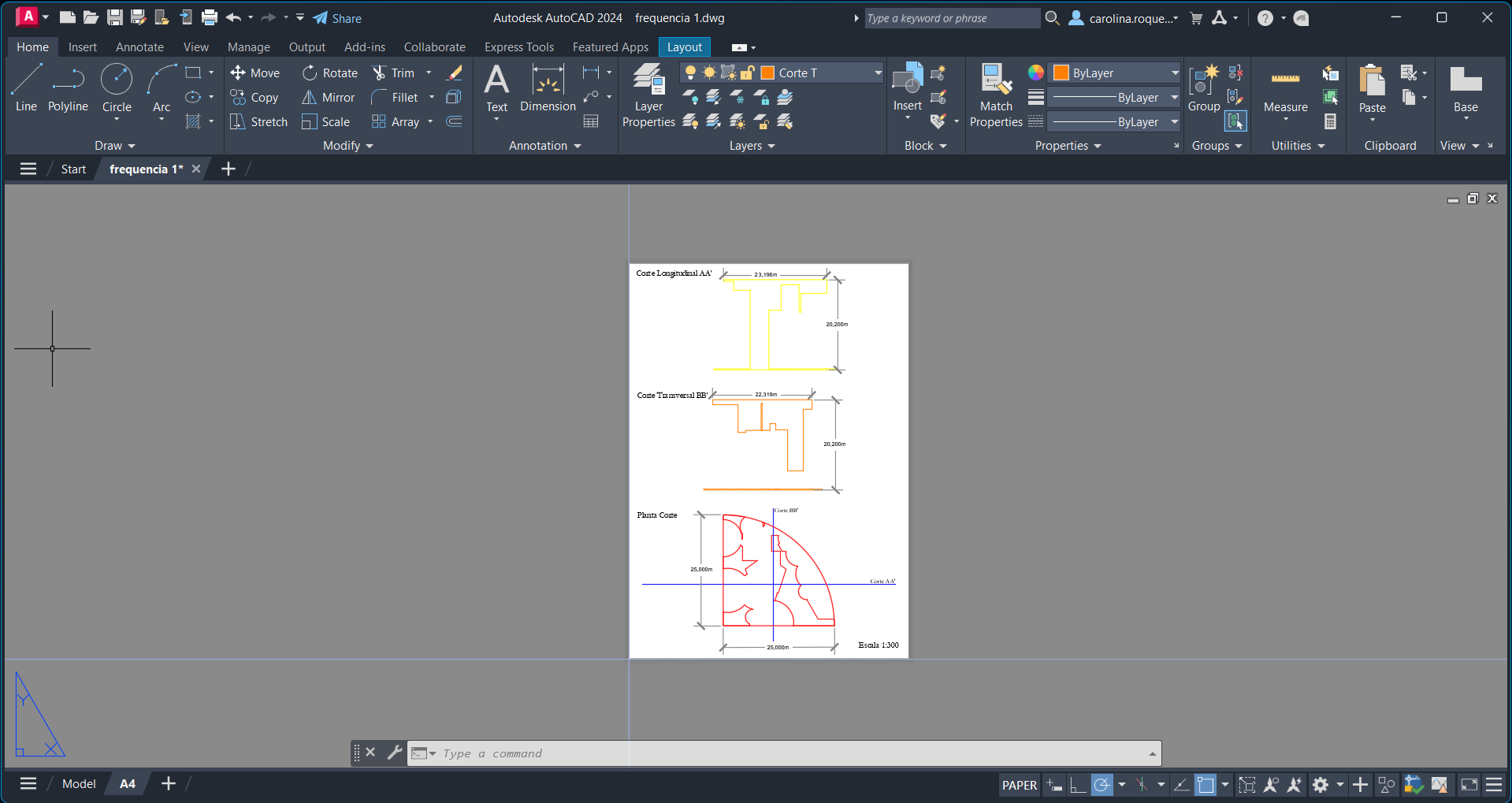Click the Match Properties tool
1512x803 pixels.
[x=996, y=95]
